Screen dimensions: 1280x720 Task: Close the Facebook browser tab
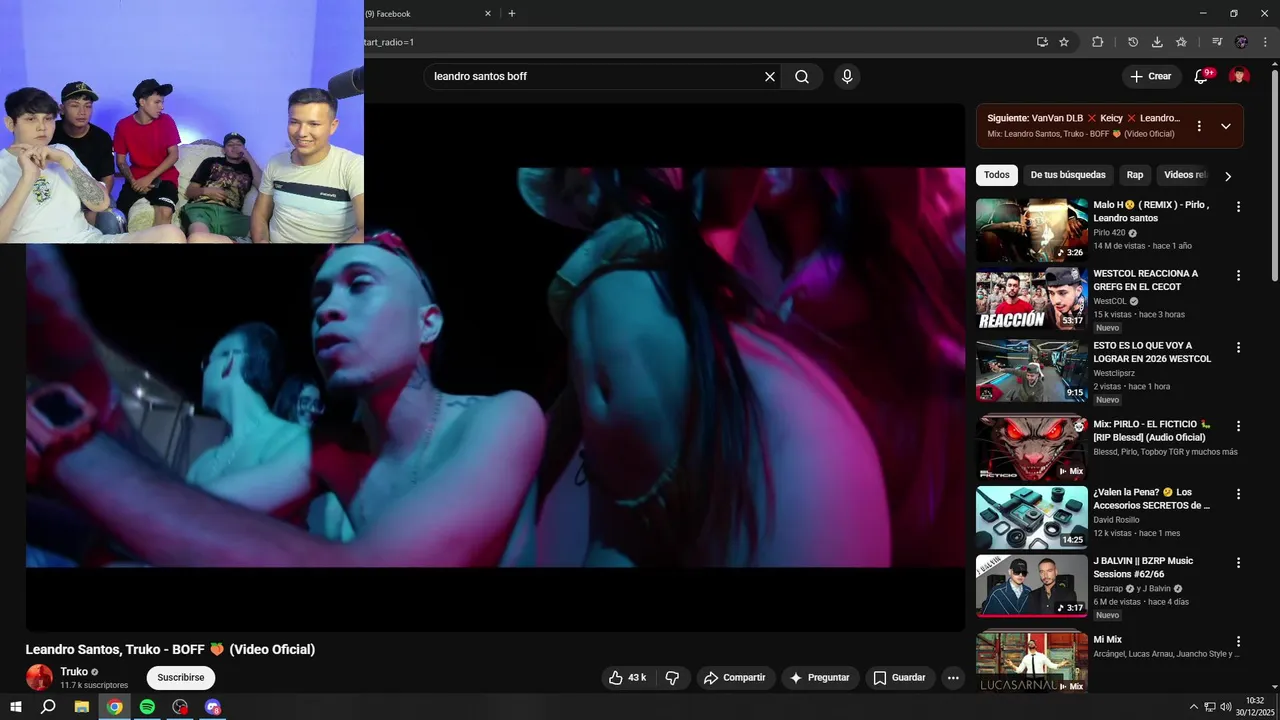pos(488,14)
